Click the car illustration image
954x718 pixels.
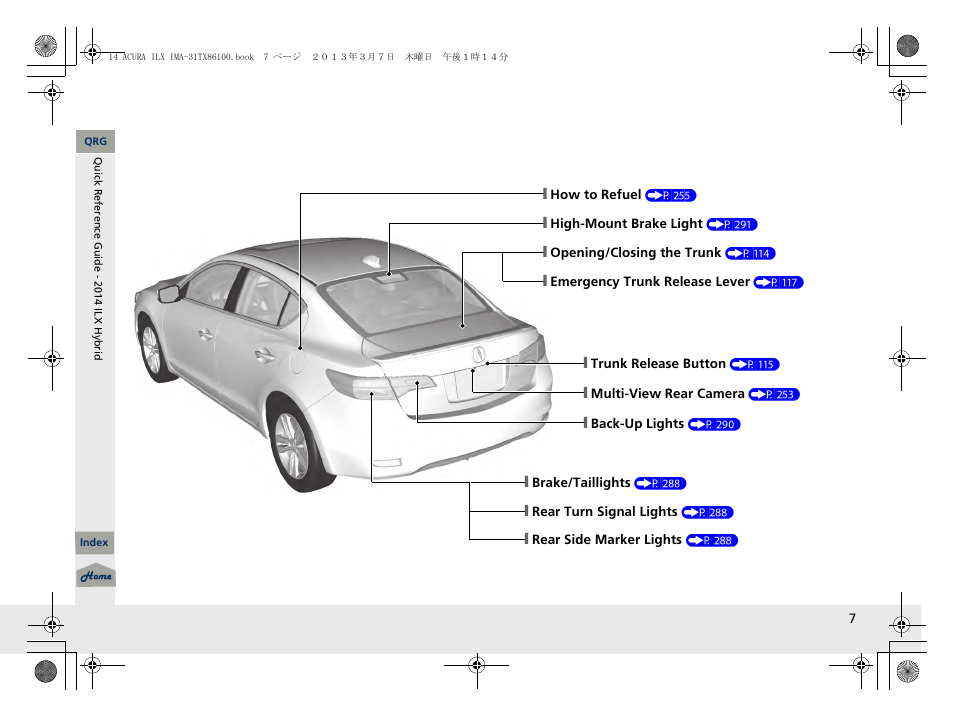344,364
